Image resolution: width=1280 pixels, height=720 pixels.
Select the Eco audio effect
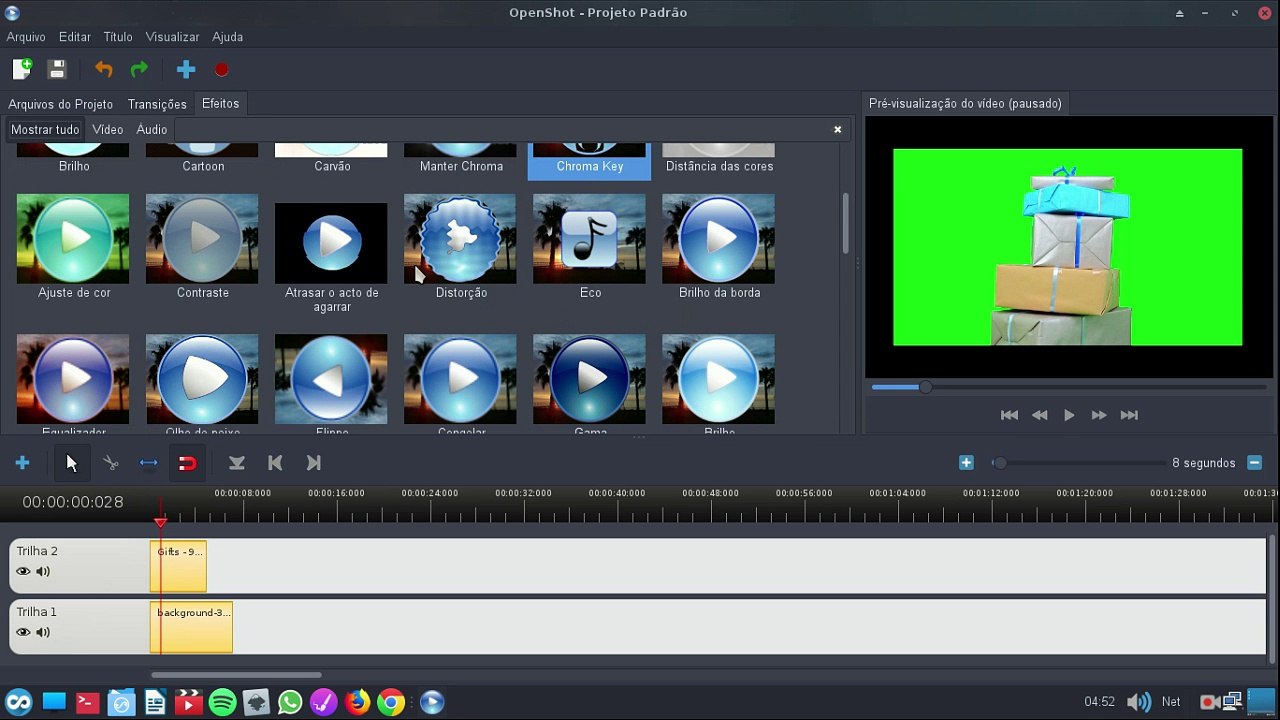tap(590, 247)
